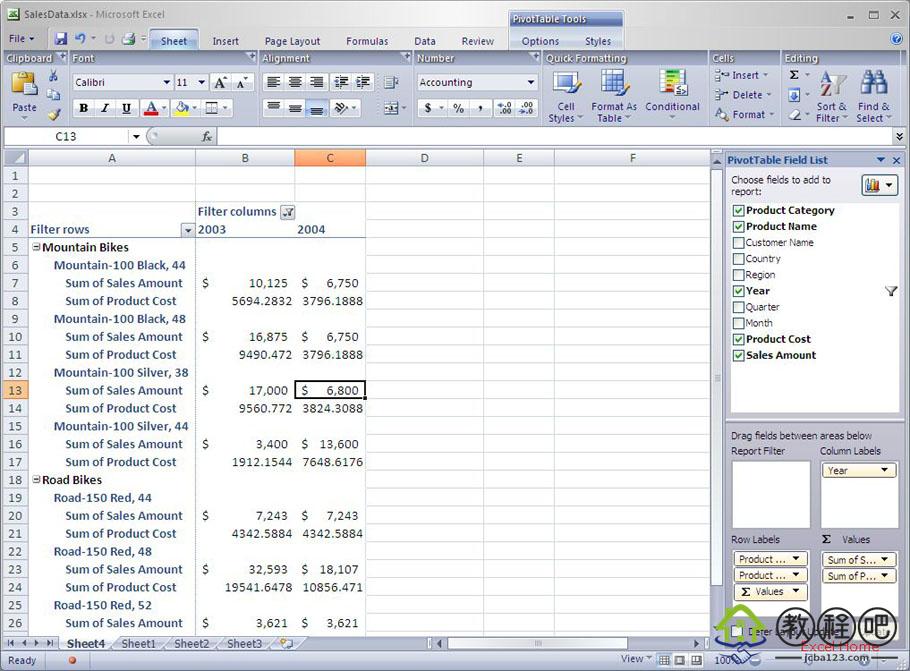
Task: Check the Month field
Action: [738, 323]
